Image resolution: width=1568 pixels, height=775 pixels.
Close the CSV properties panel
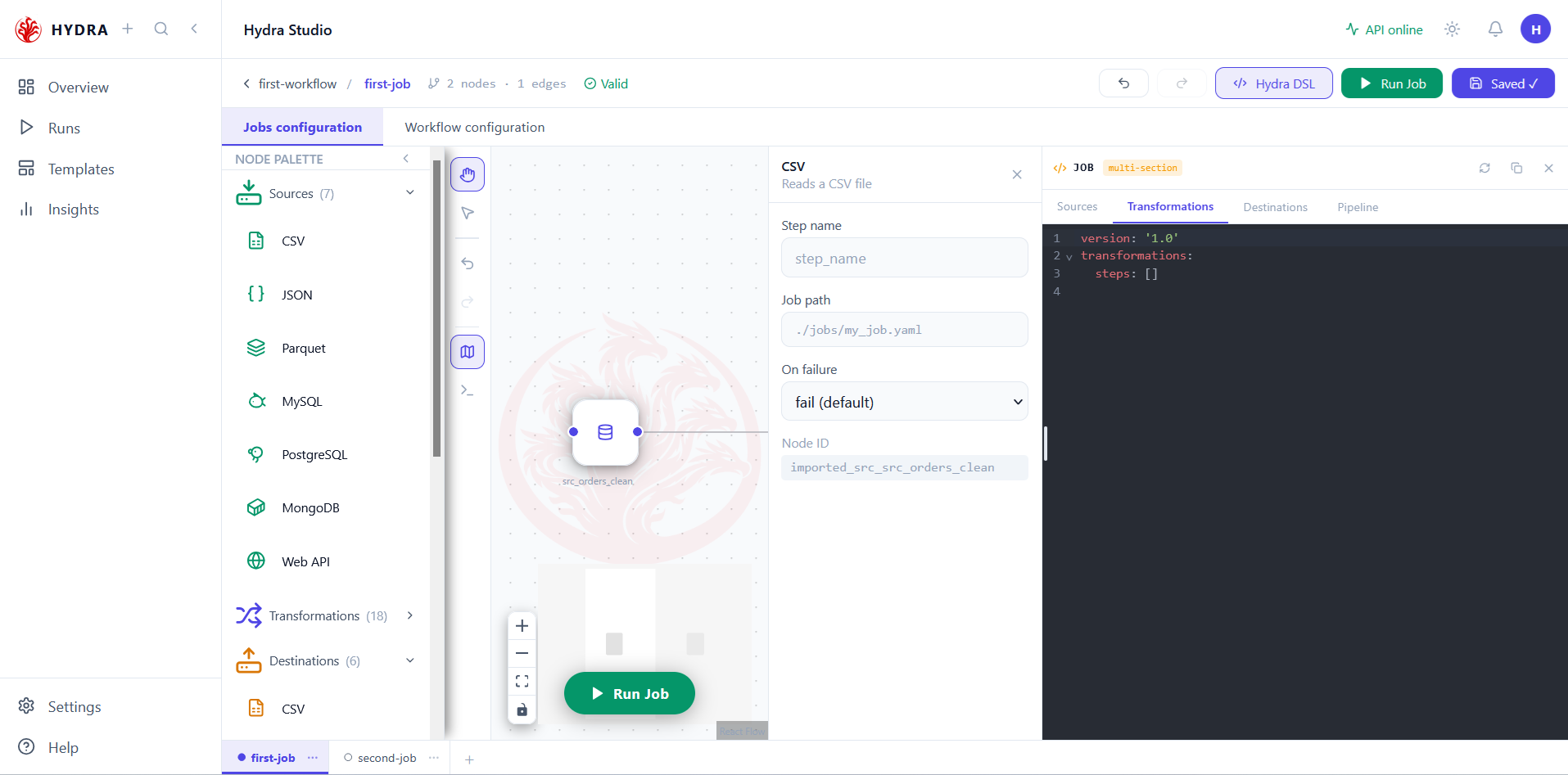pyautogui.click(x=1017, y=174)
